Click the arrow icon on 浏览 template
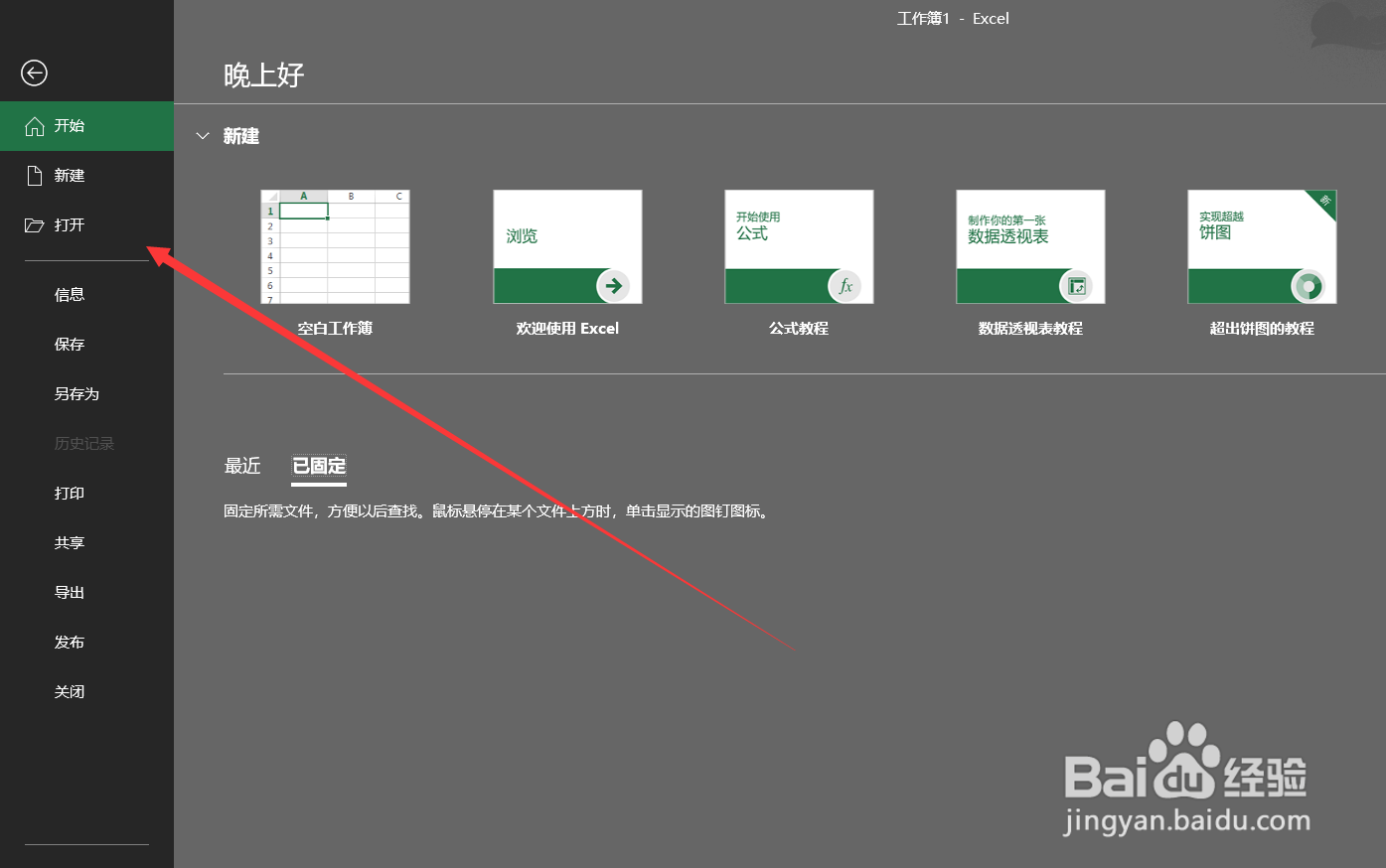 (x=614, y=286)
